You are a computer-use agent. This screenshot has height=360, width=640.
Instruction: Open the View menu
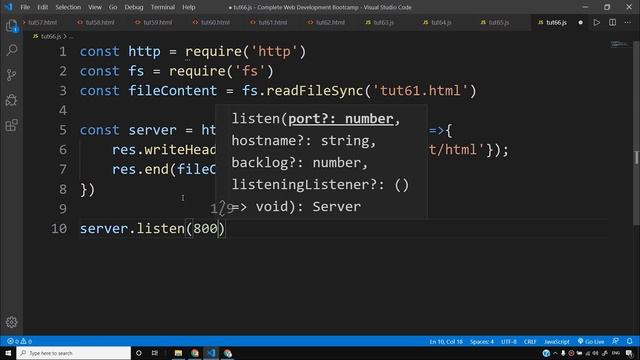[x=95, y=7]
